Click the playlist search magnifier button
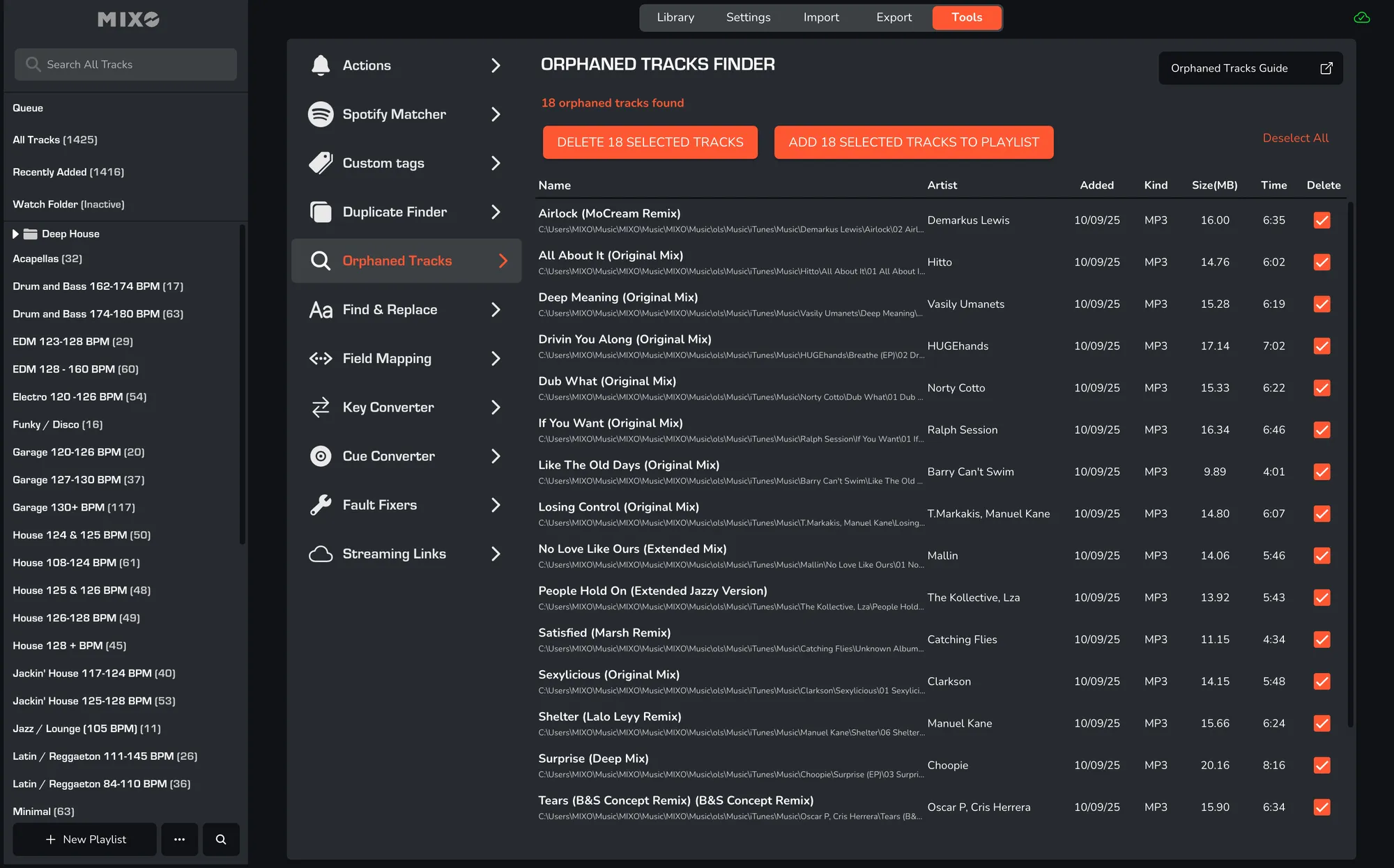Viewport: 1394px width, 868px height. [x=221, y=839]
